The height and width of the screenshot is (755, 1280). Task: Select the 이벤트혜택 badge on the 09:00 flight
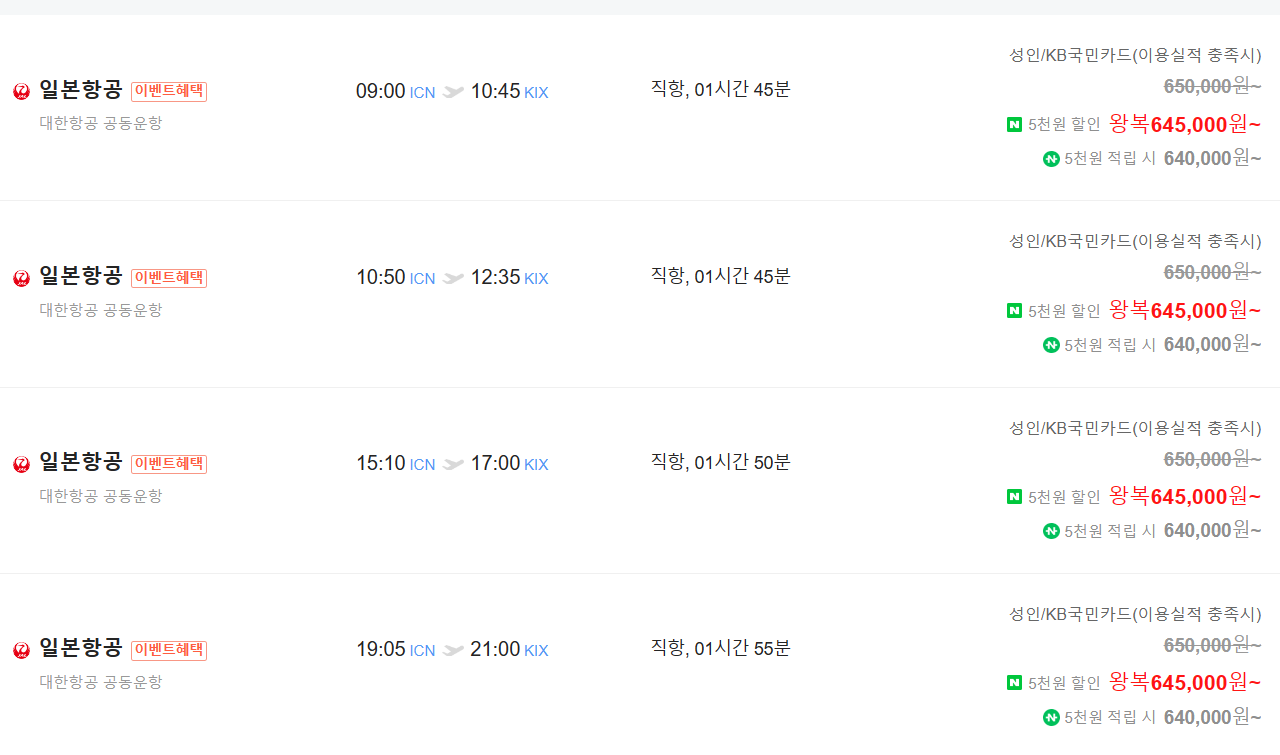pos(168,90)
